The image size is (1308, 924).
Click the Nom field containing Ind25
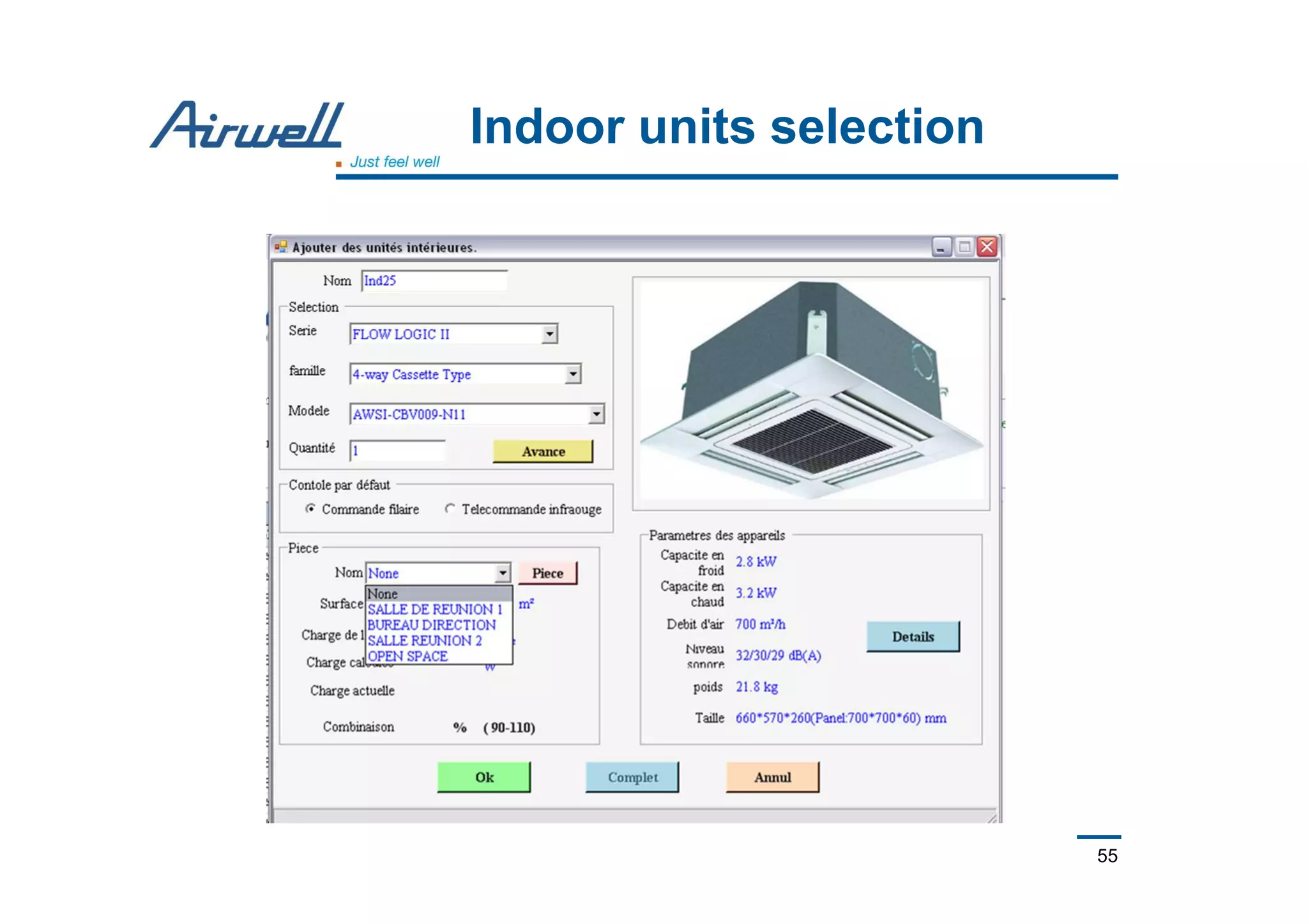tap(434, 281)
